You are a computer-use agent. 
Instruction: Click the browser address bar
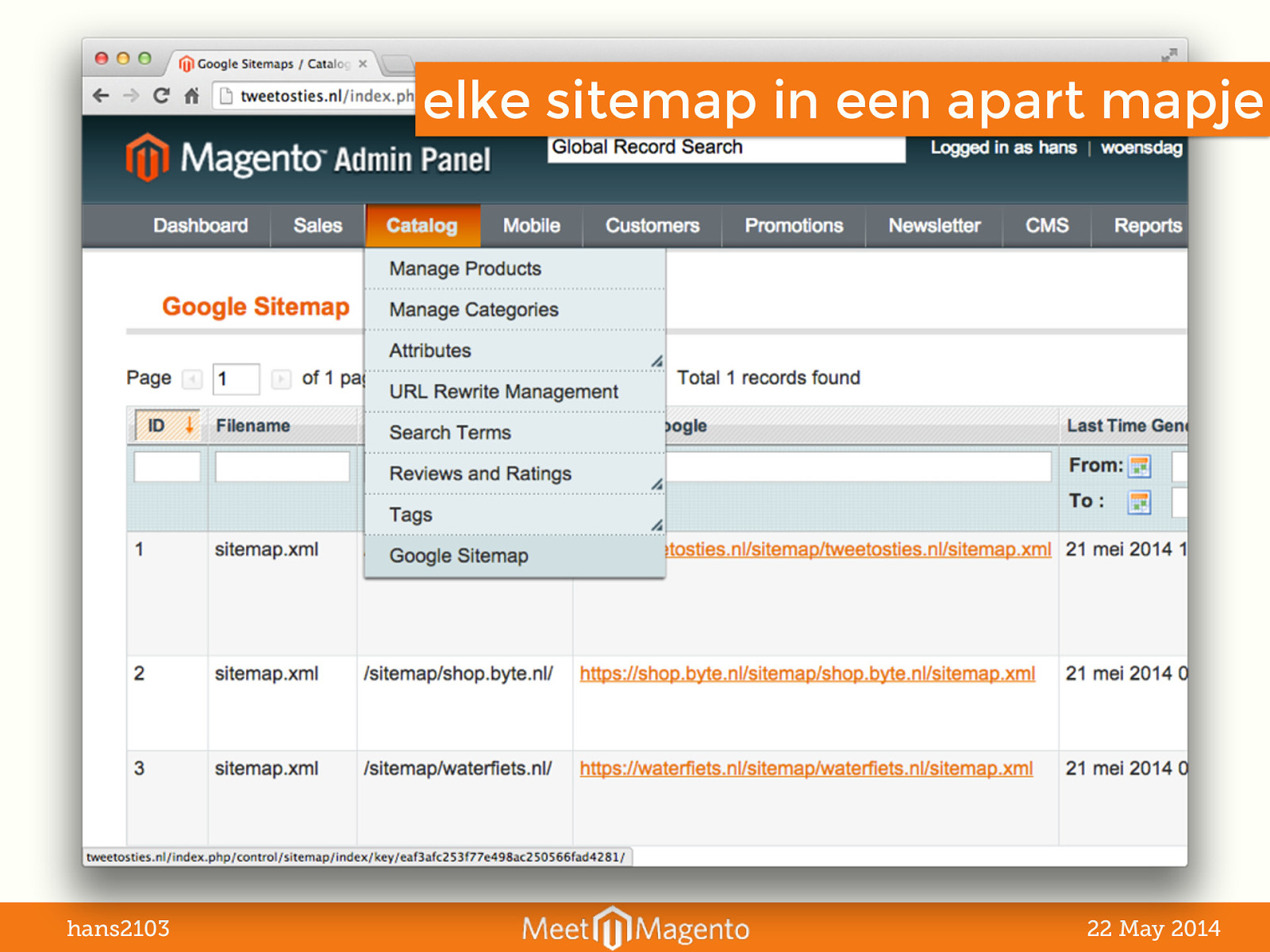315,96
